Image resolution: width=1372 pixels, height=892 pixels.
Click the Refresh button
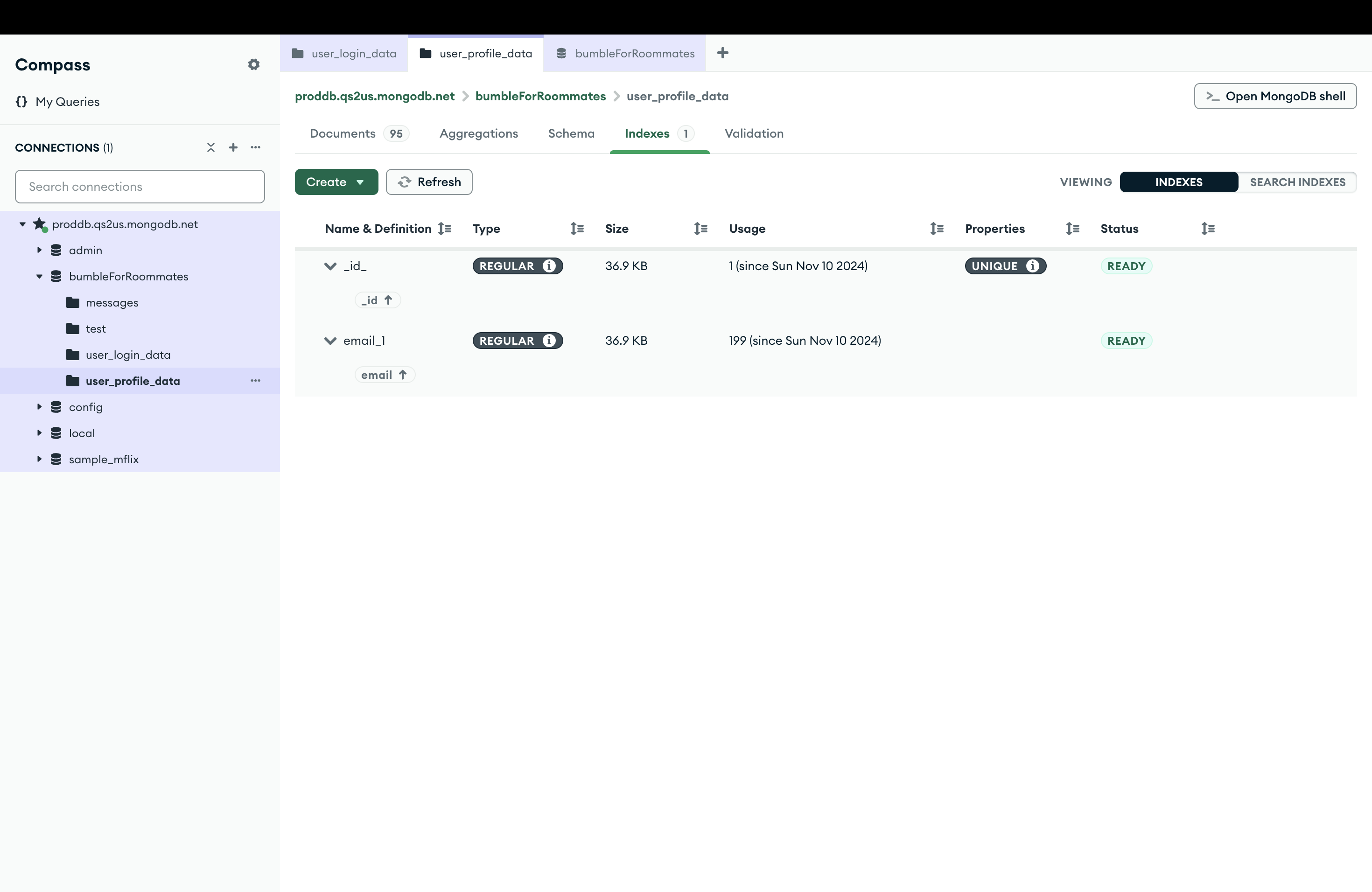click(429, 182)
